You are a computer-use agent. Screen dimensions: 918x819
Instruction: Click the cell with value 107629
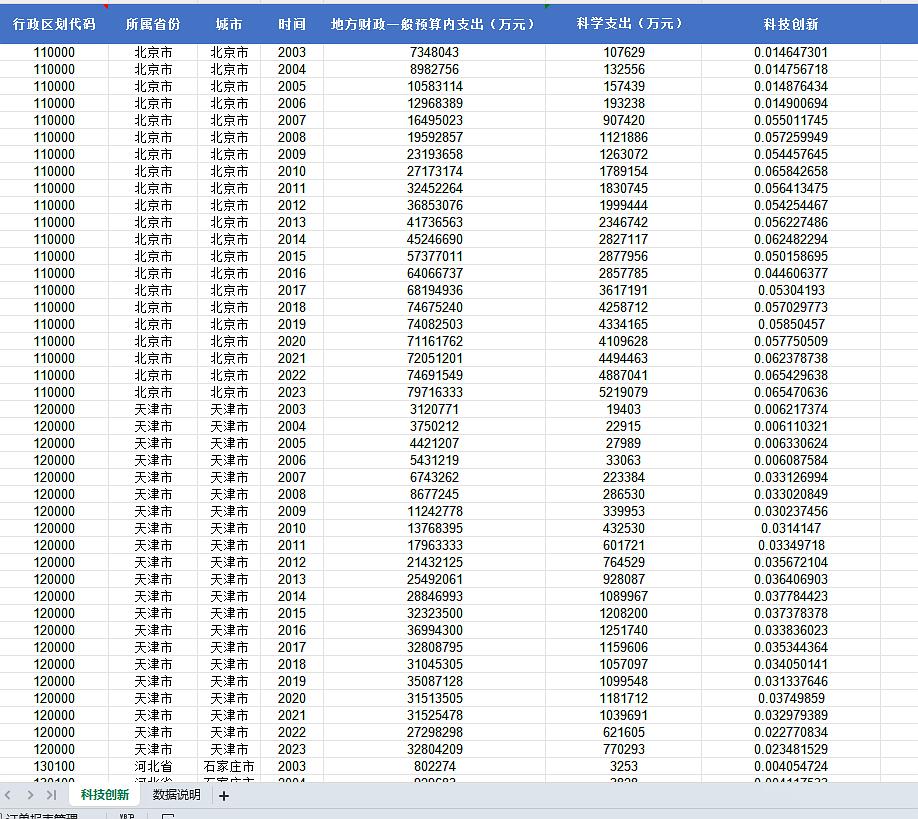tap(624, 52)
